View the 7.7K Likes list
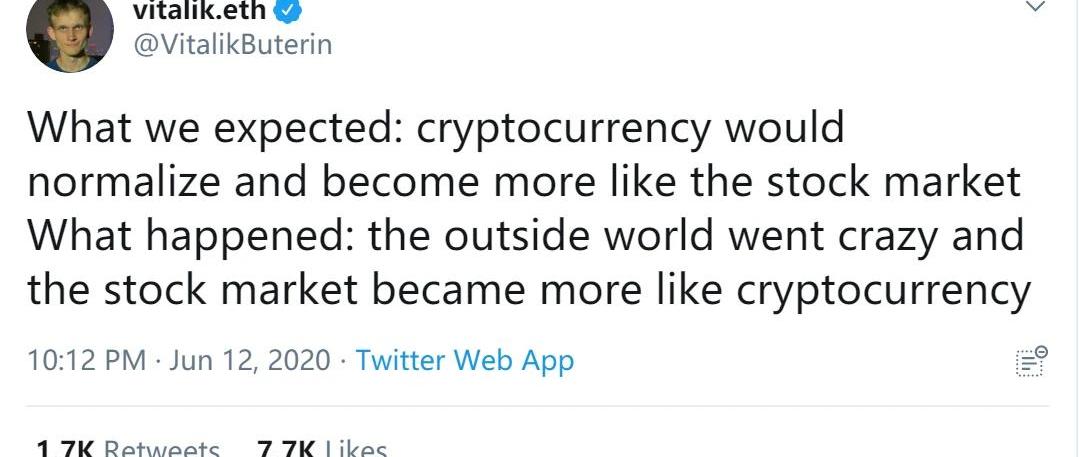Screen dimensions: 1079x457 (x=322, y=449)
